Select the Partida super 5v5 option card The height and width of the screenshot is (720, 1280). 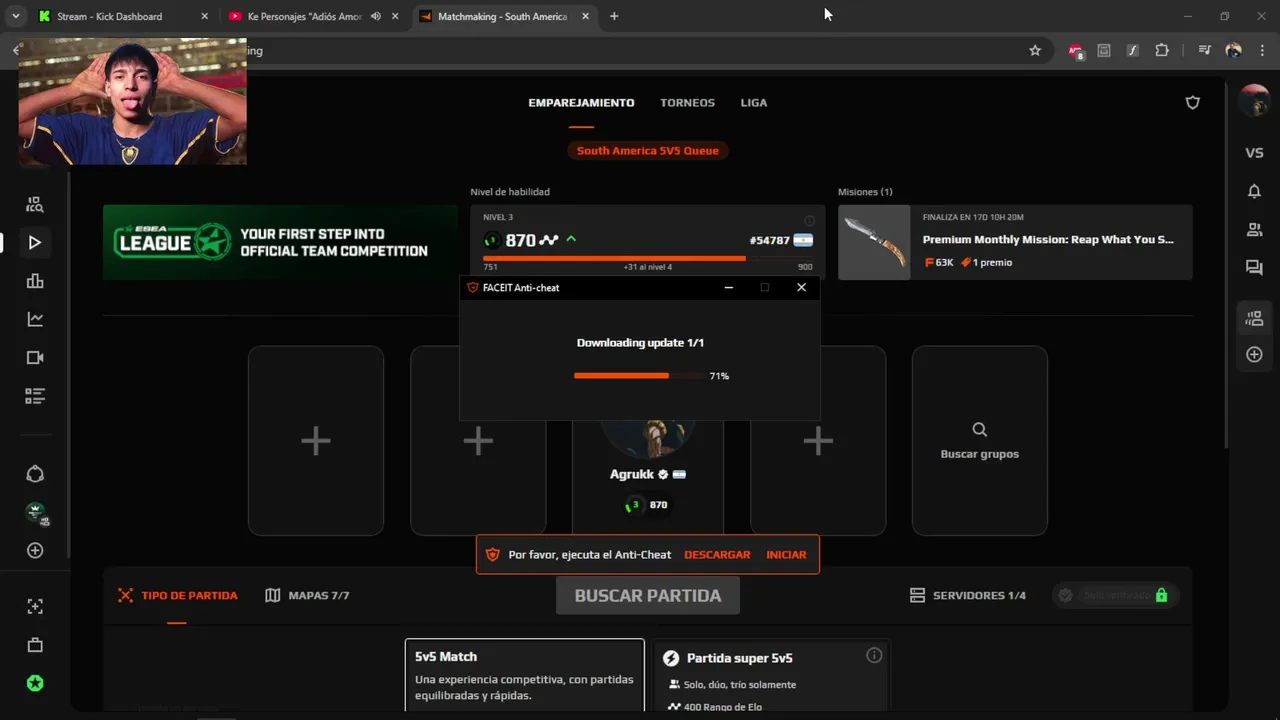tap(771, 675)
